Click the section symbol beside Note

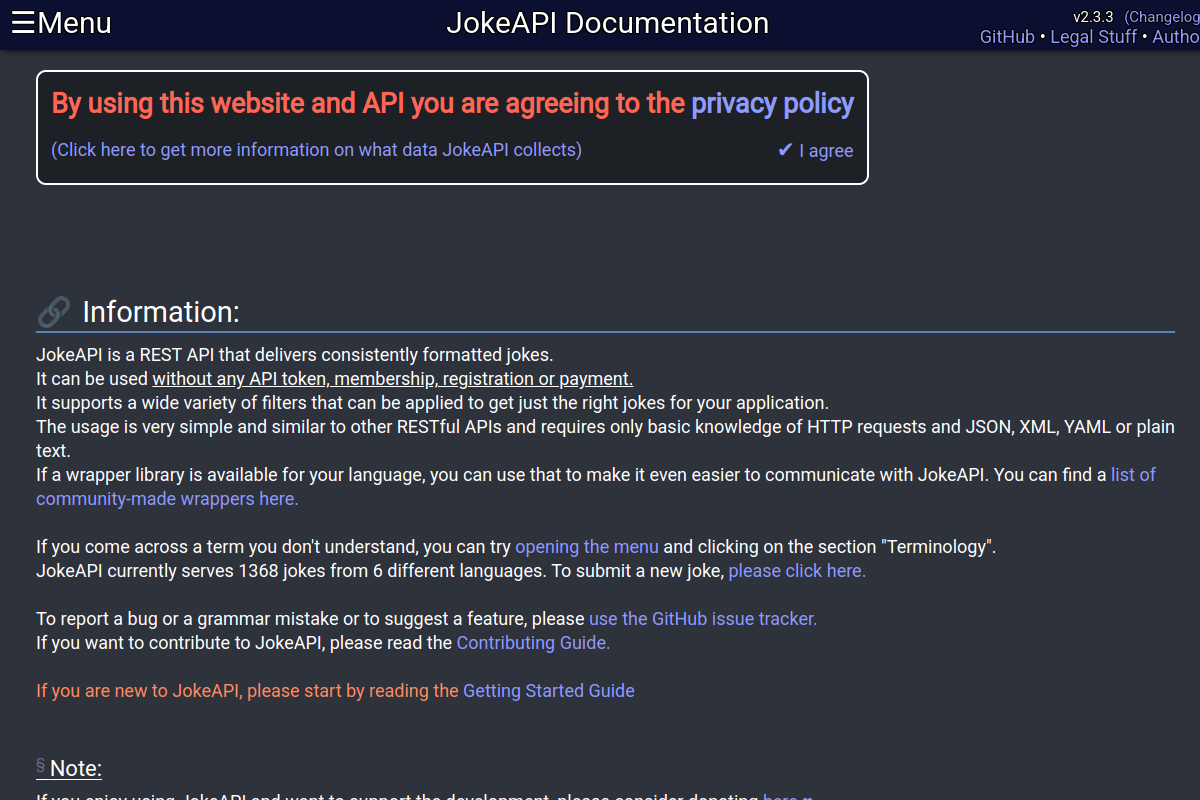click(x=41, y=766)
